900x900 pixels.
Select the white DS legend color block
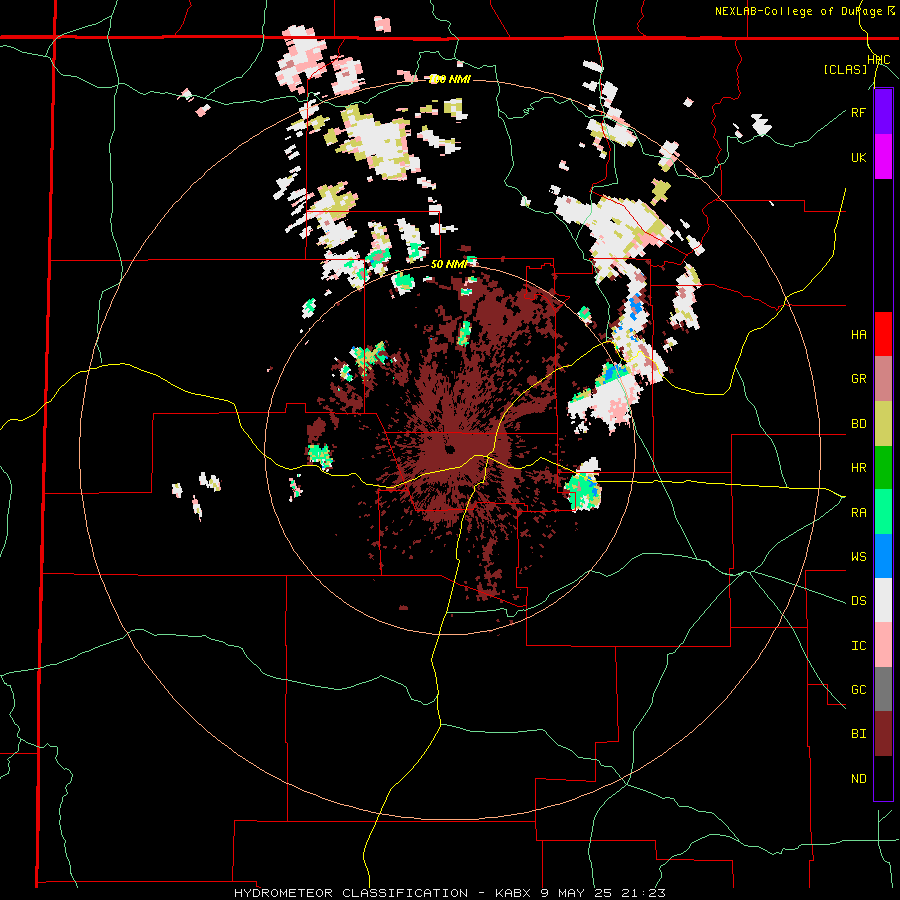pyautogui.click(x=883, y=600)
